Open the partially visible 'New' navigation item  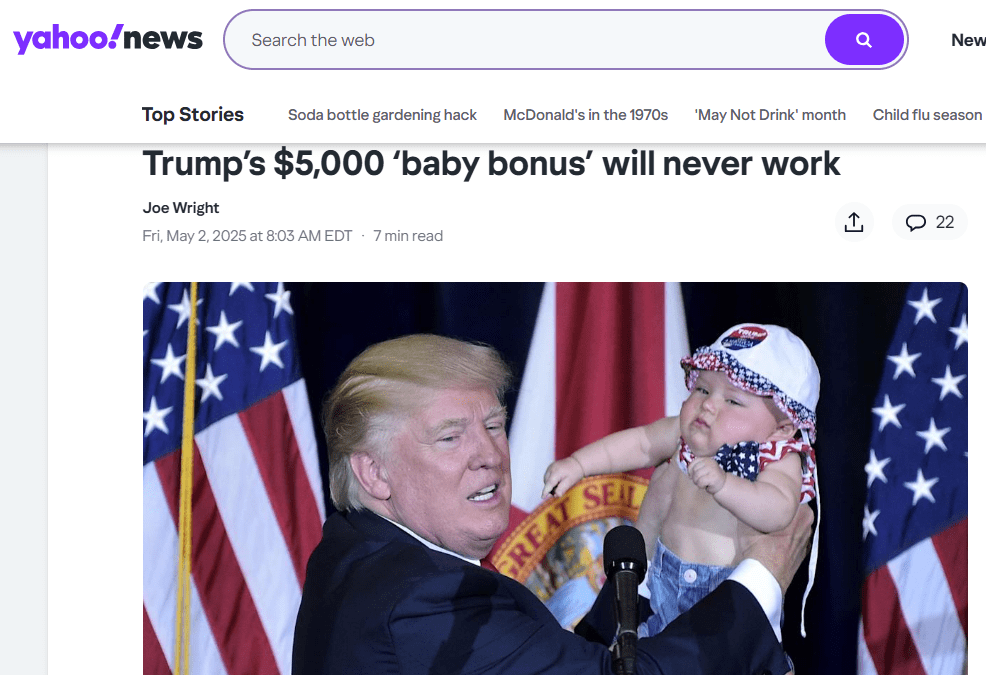[968, 40]
